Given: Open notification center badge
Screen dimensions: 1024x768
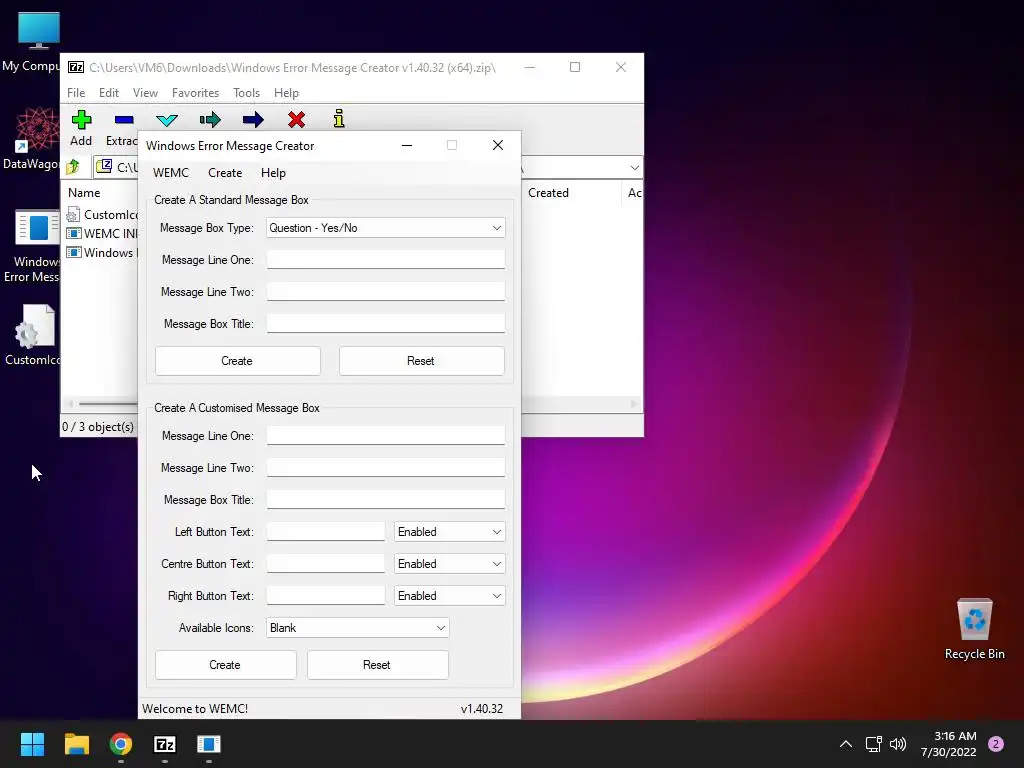Looking at the screenshot, I should pos(996,744).
